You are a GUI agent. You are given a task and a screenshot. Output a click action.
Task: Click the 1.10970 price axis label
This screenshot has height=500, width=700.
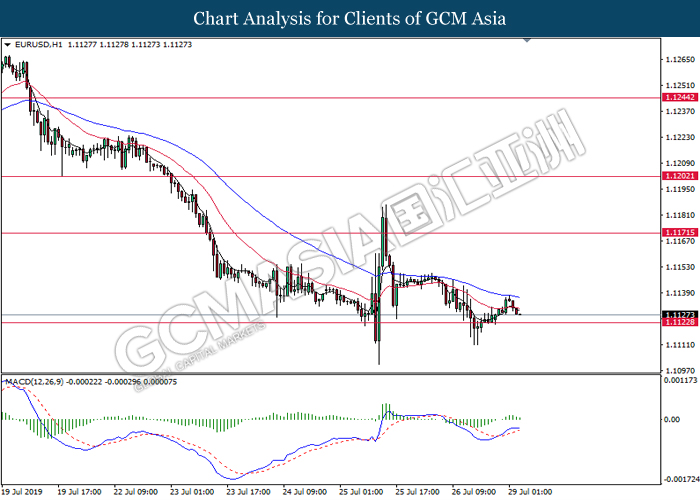tap(680, 371)
